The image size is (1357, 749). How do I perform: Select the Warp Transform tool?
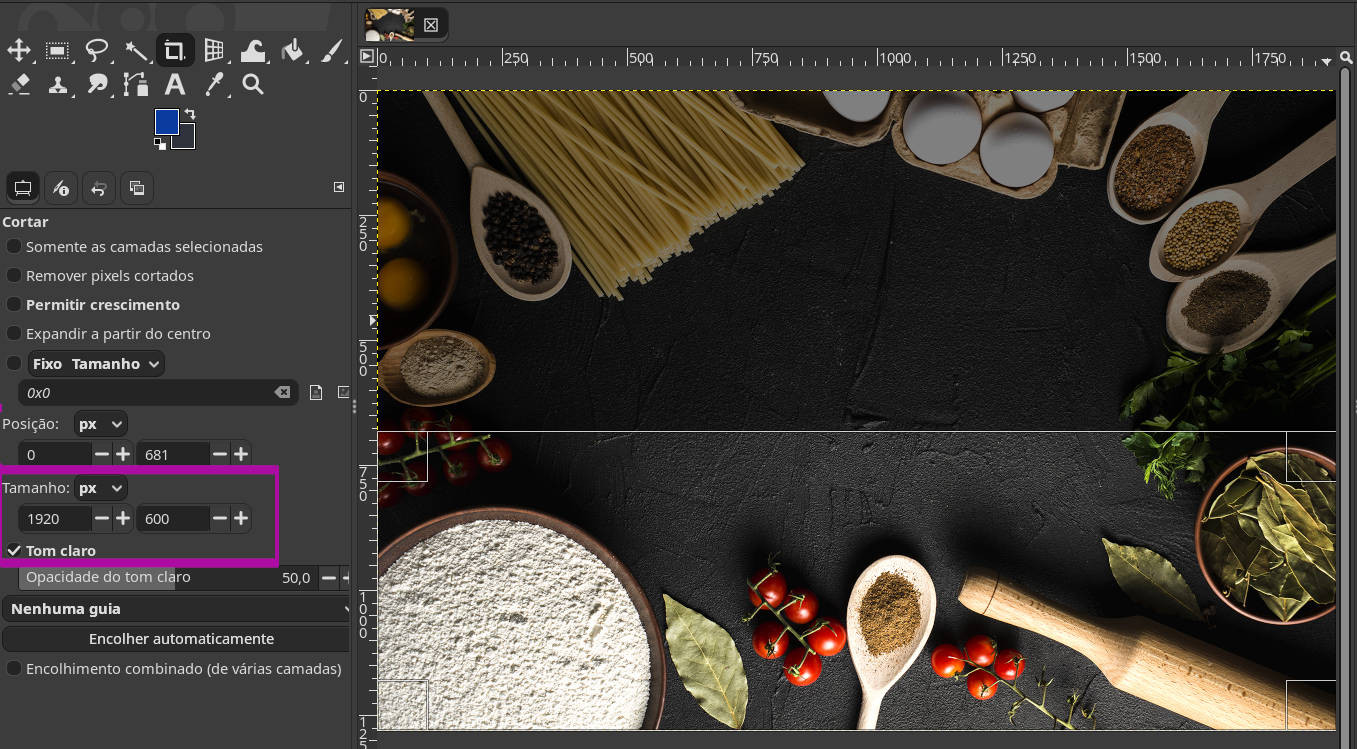(x=253, y=50)
